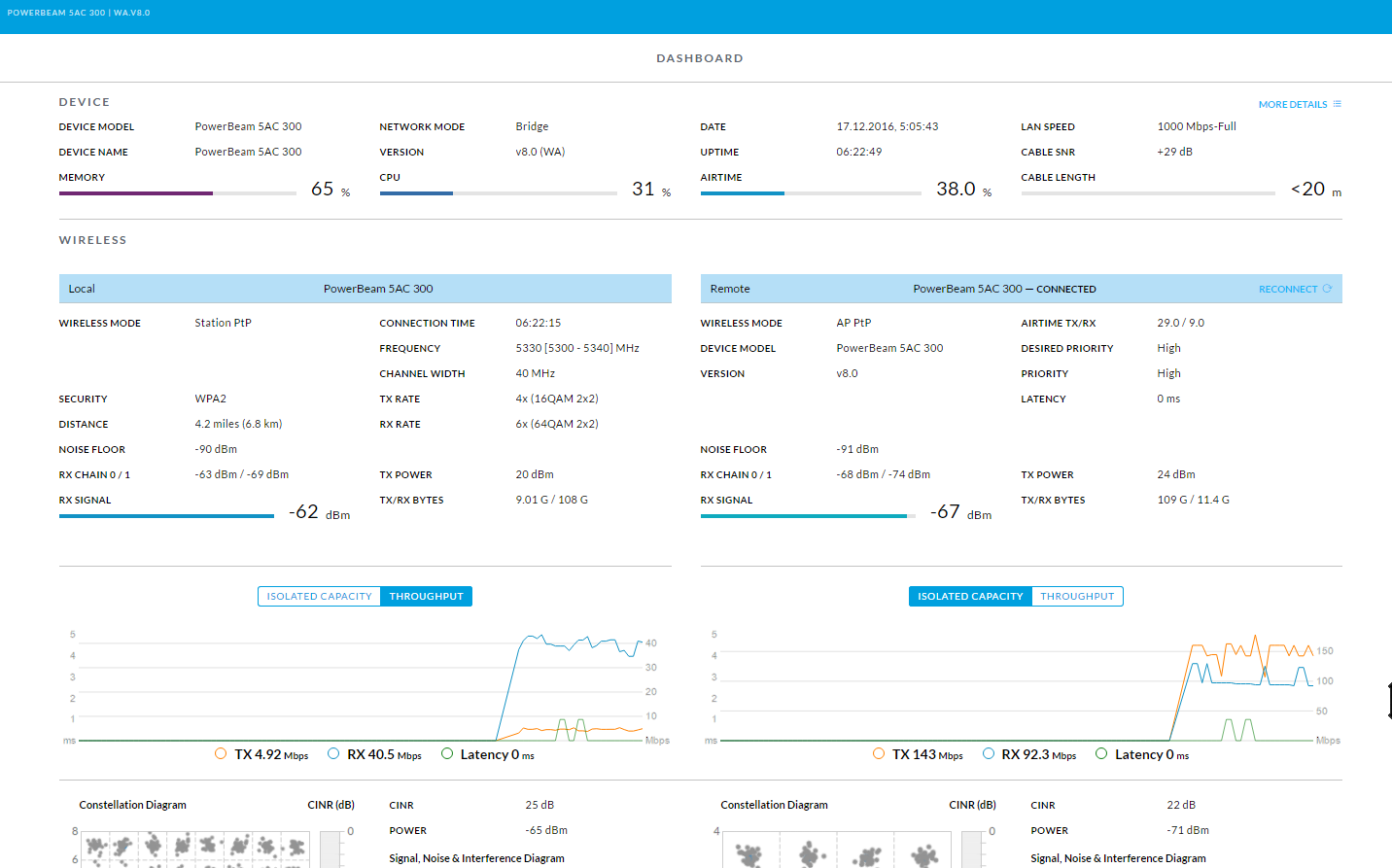Select Remote THROUGHPUT tab
This screenshot has width=1392, height=868.
pos(1077,597)
